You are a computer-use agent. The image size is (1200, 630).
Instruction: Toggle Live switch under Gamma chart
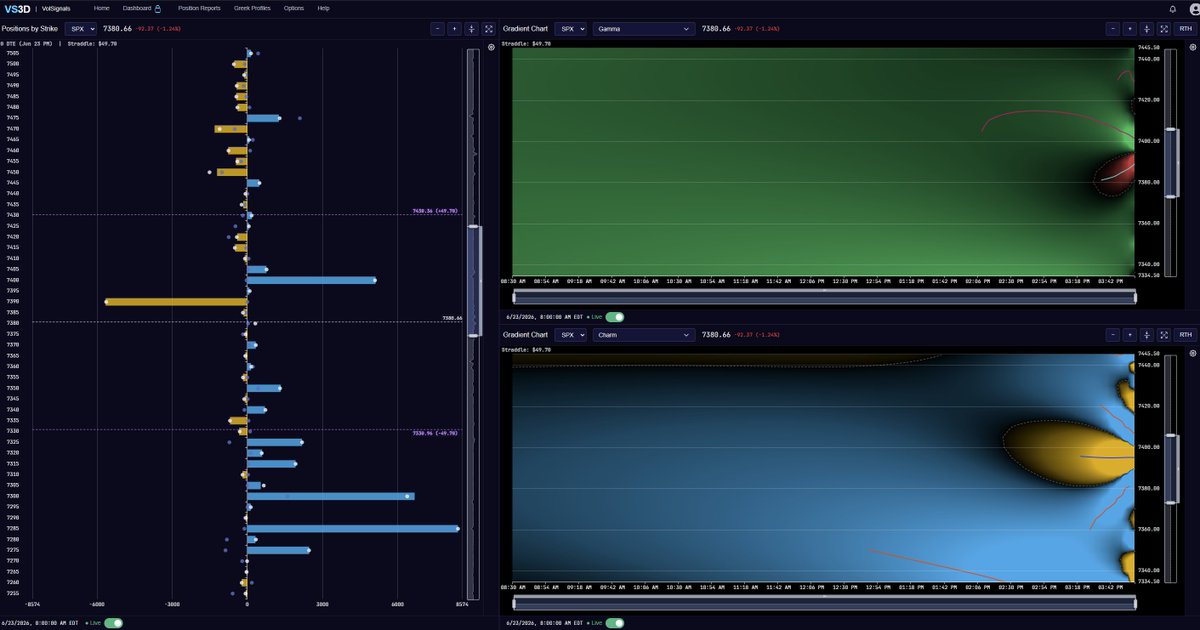coord(615,317)
